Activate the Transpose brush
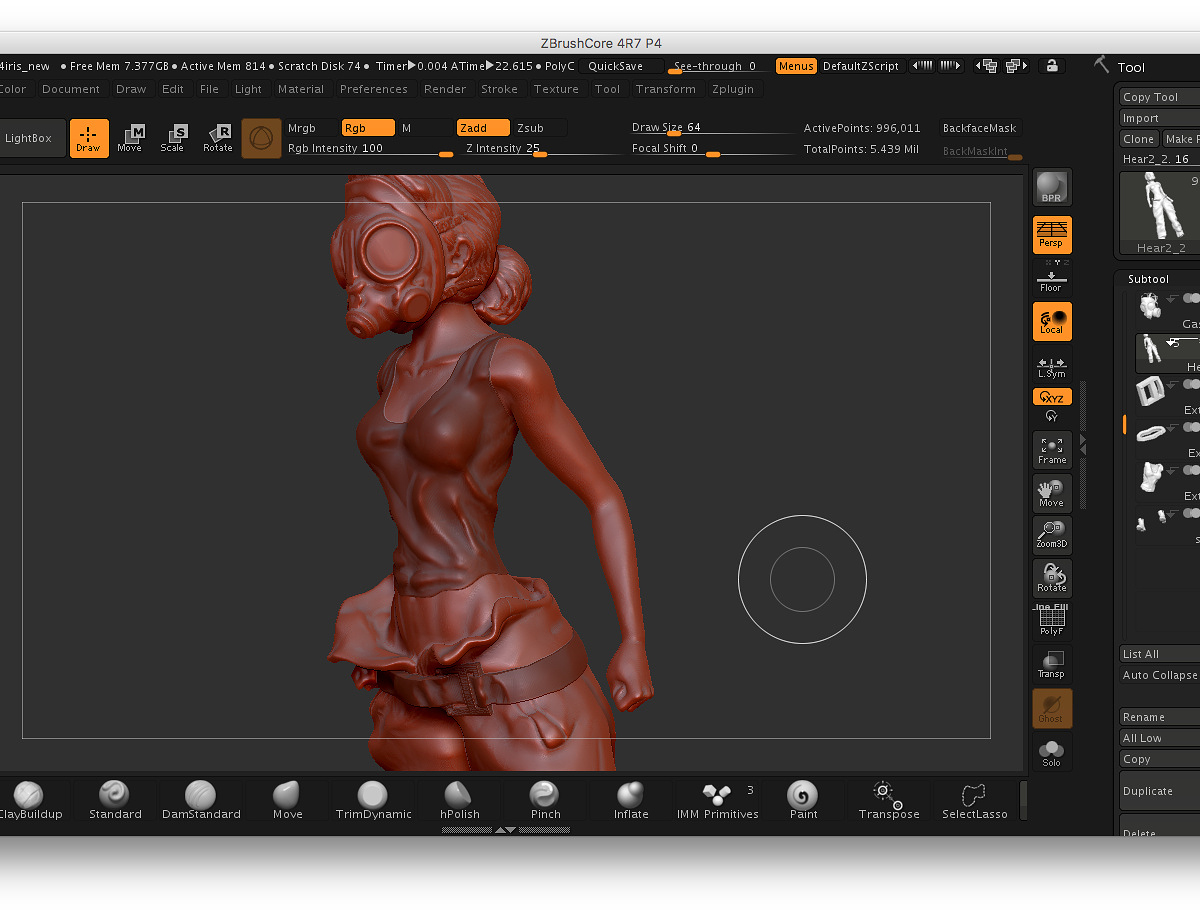The image size is (1200, 916). (889, 800)
